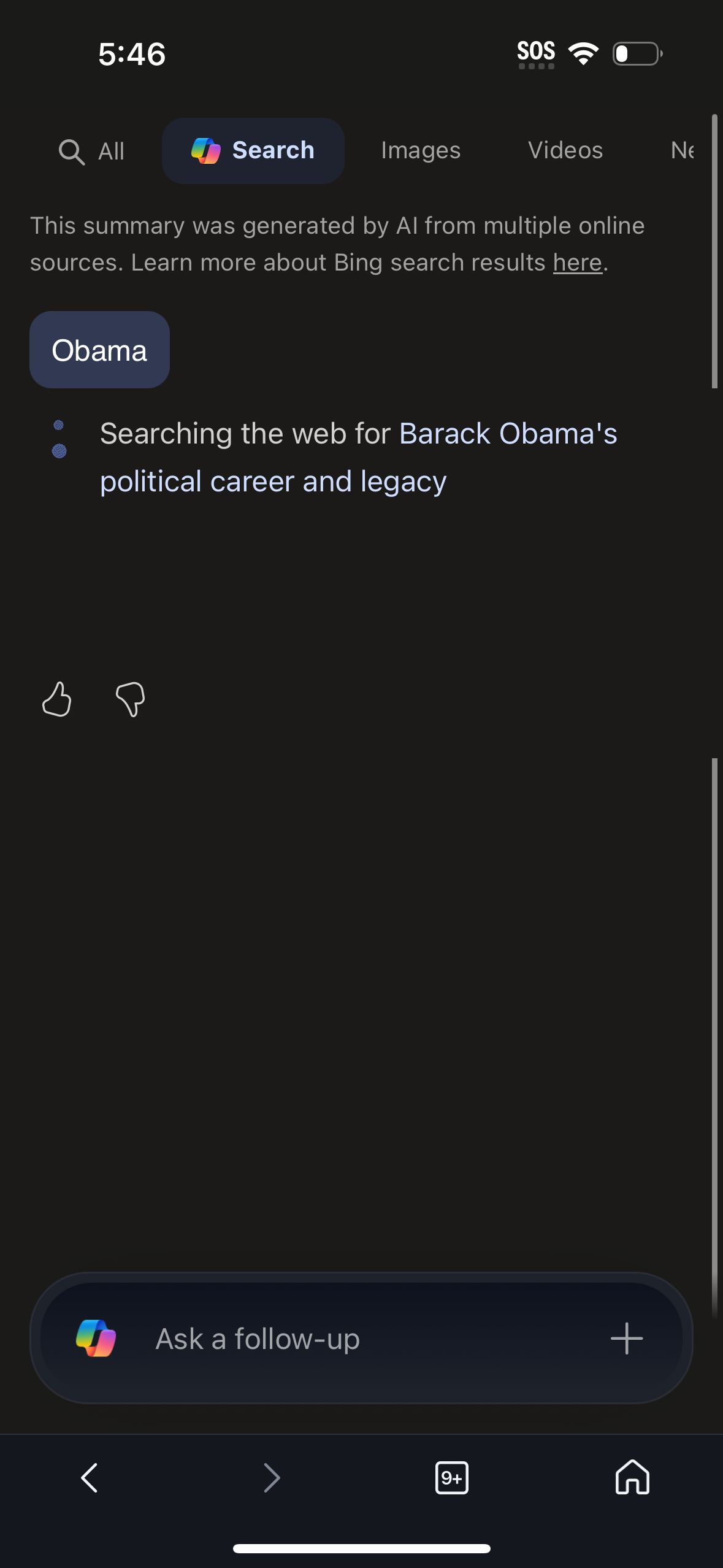
Task: Open the tabs overview showing 9+
Action: click(452, 1478)
